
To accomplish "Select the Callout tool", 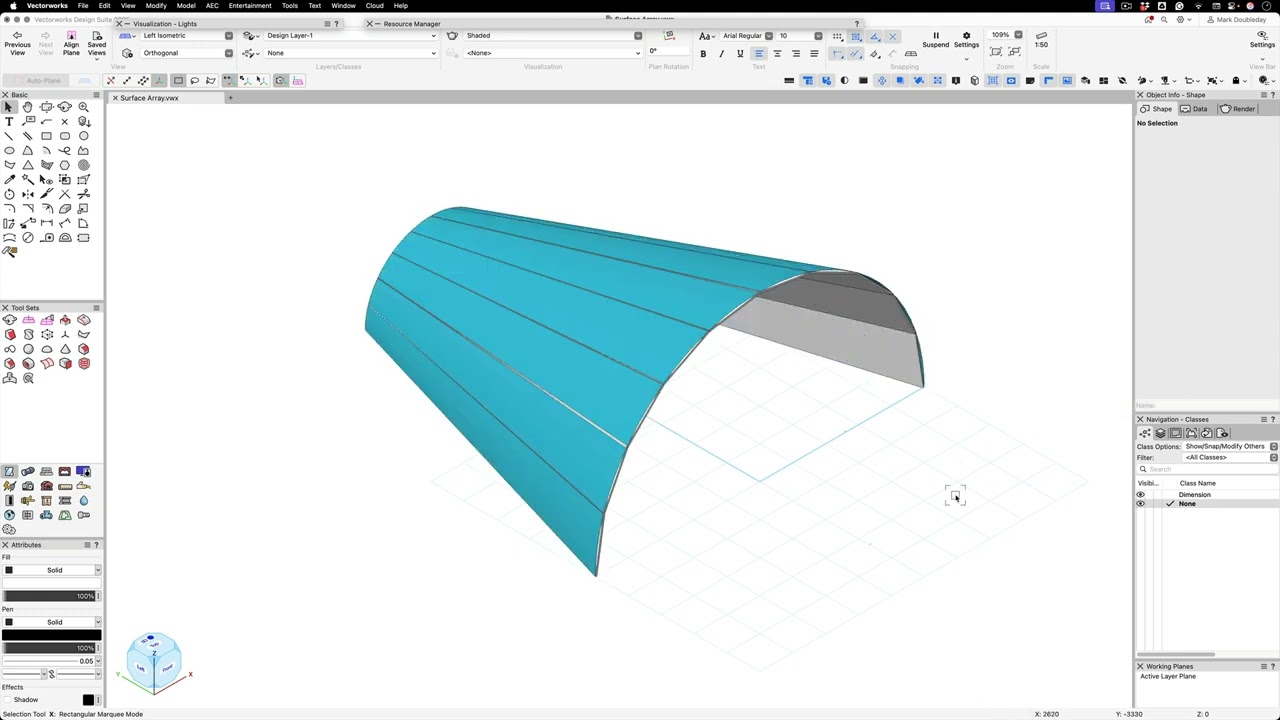I will pos(28,121).
